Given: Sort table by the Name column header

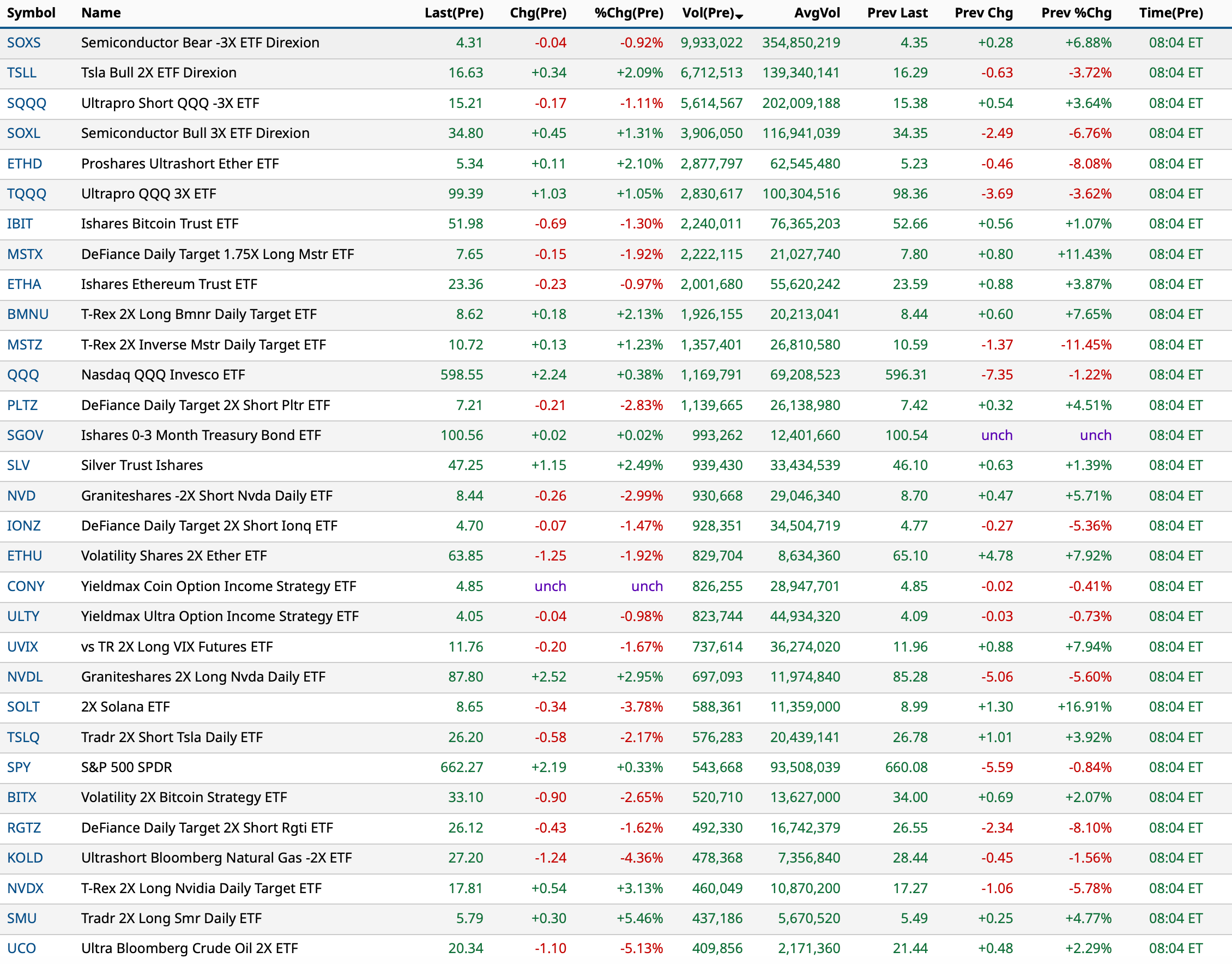Looking at the screenshot, I should tap(100, 13).
